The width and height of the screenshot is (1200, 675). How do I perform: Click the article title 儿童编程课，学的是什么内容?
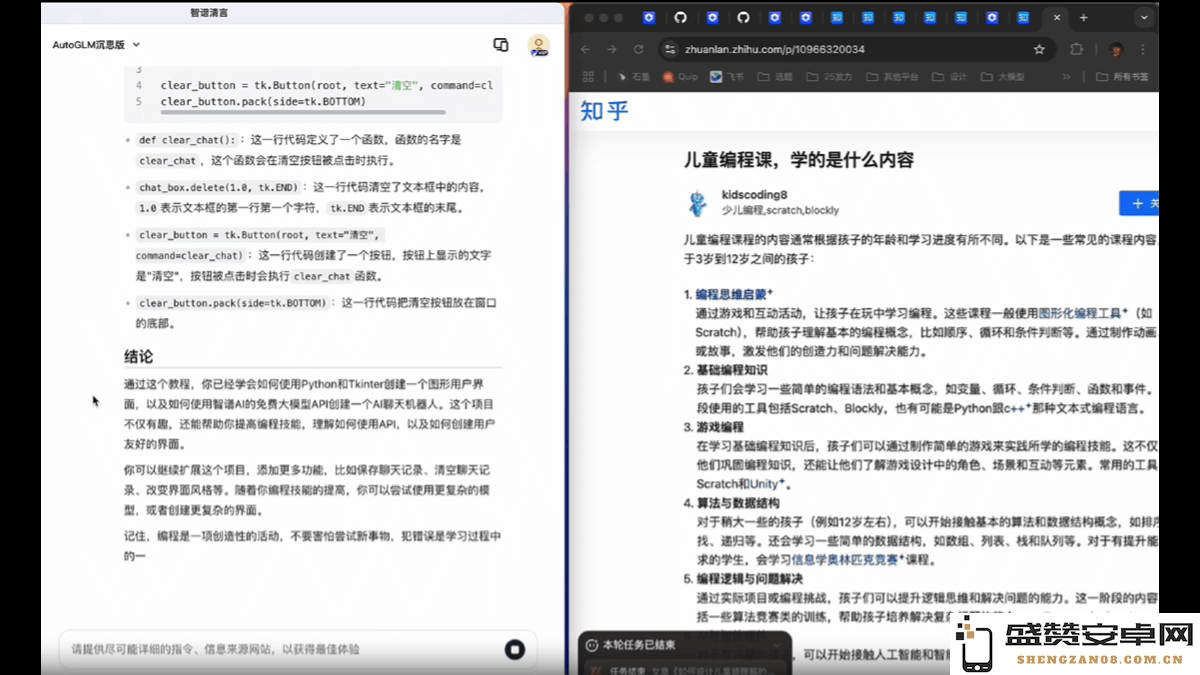799,160
